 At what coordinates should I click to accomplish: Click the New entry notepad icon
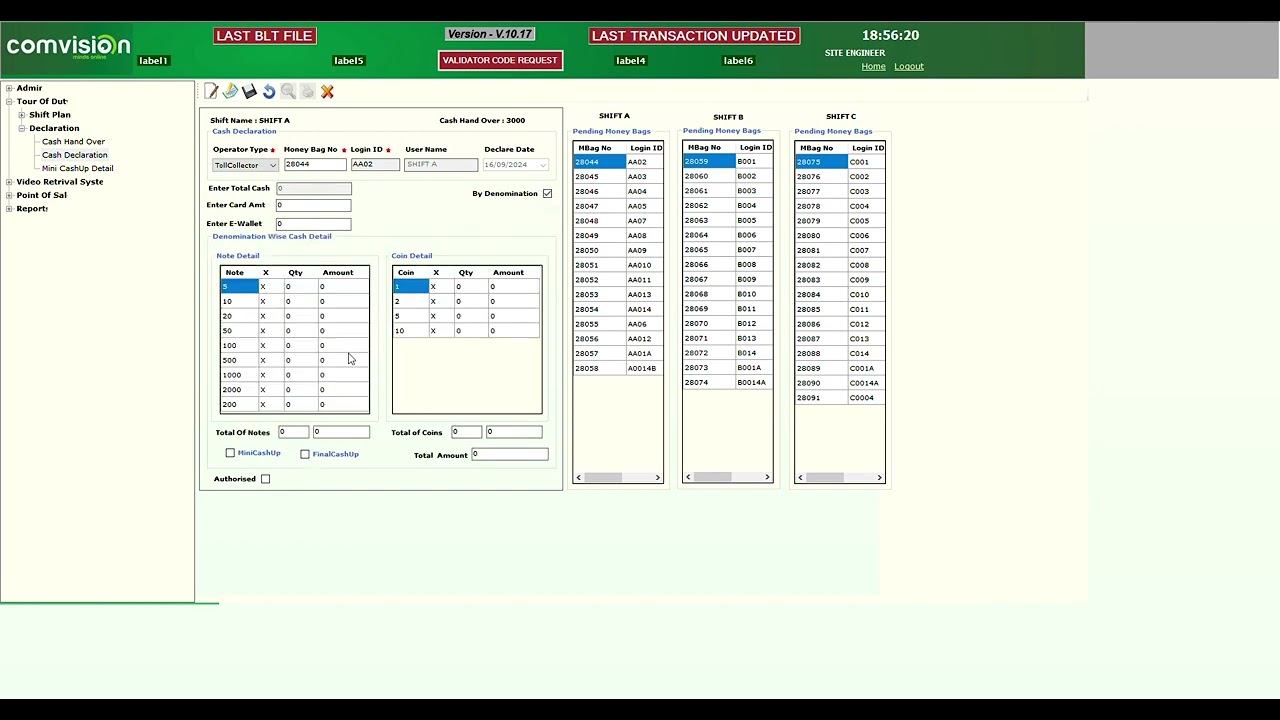pyautogui.click(x=211, y=91)
